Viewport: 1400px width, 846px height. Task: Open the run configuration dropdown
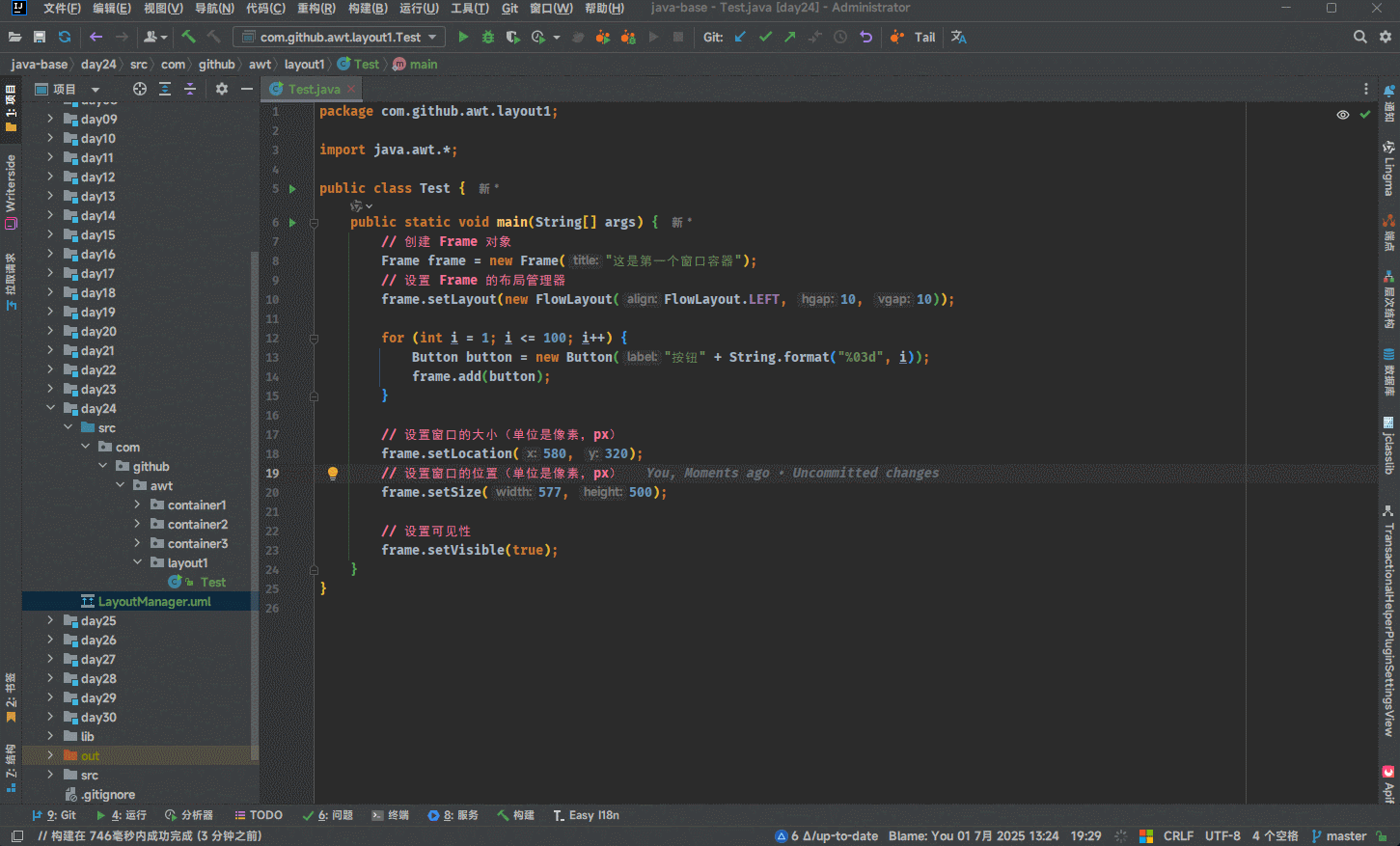pyautogui.click(x=340, y=37)
